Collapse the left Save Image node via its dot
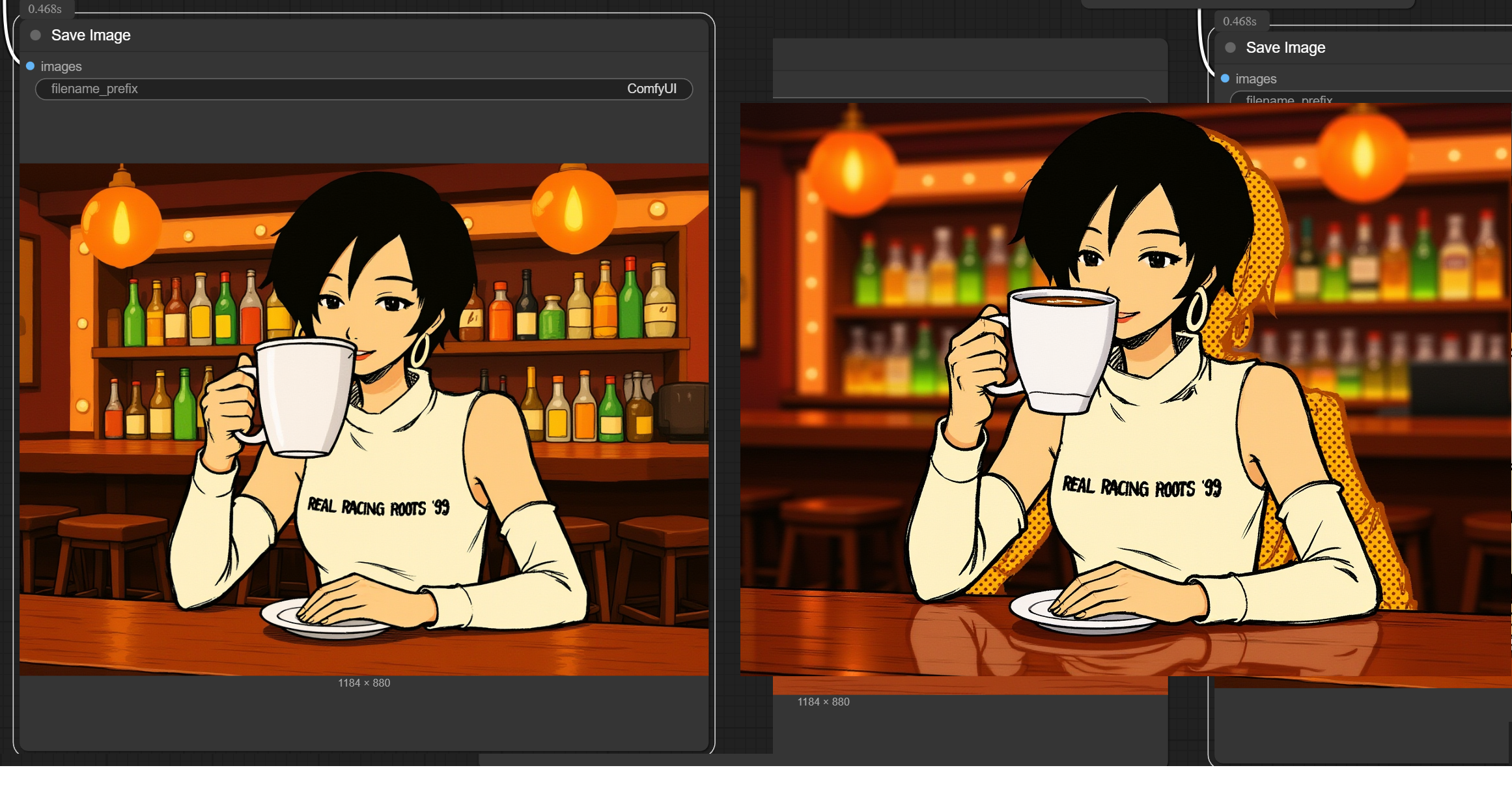Image resolution: width=1512 pixels, height=785 pixels. [36, 35]
